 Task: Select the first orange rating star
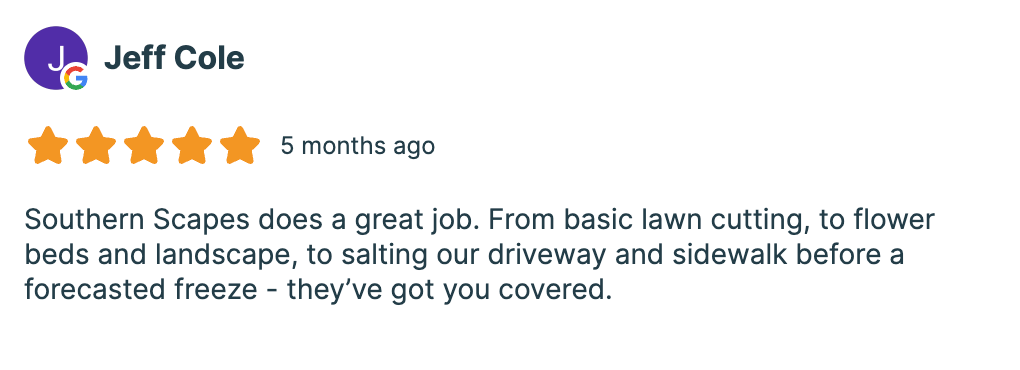[47, 146]
